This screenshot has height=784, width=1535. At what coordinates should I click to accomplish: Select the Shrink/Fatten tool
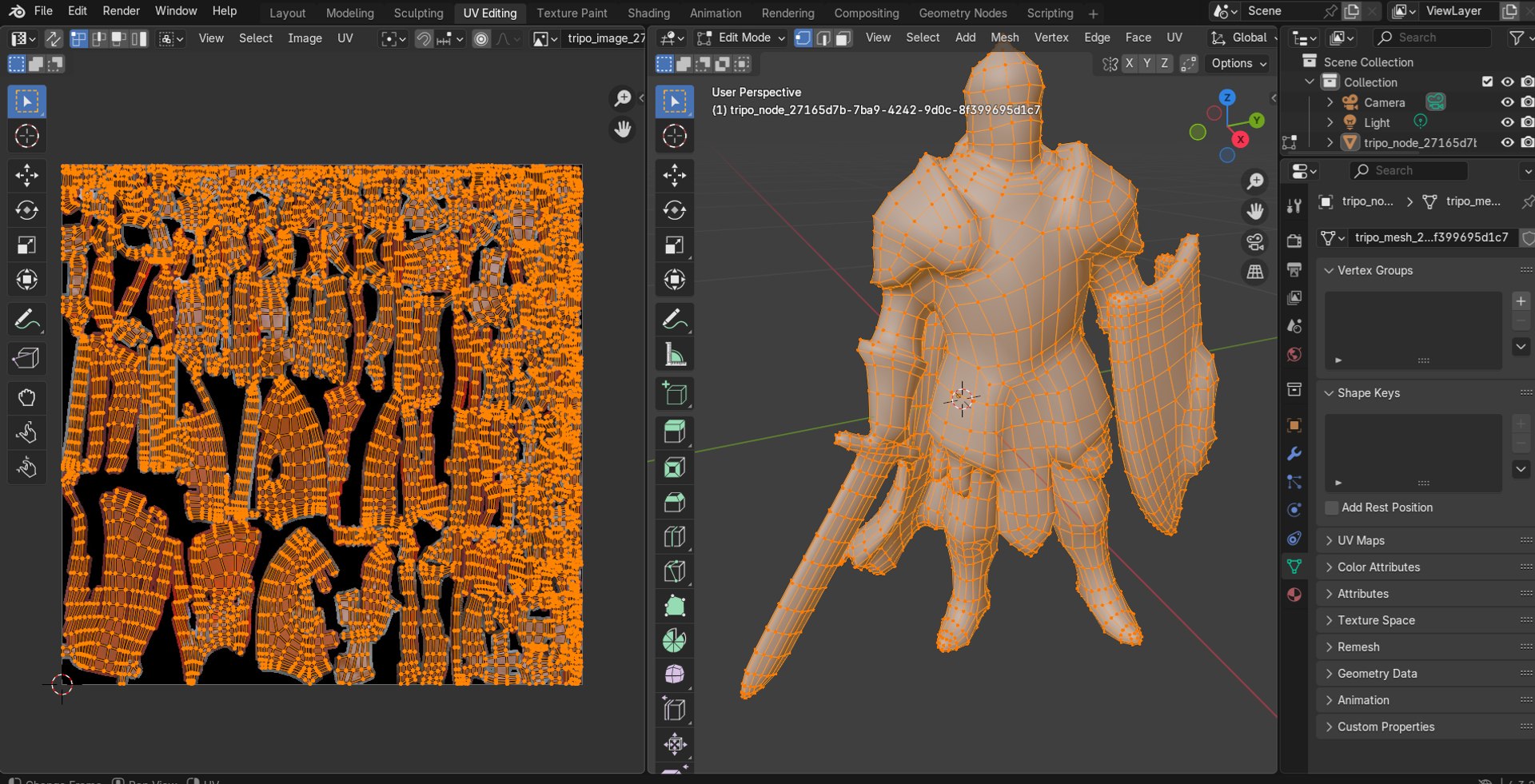(674, 744)
